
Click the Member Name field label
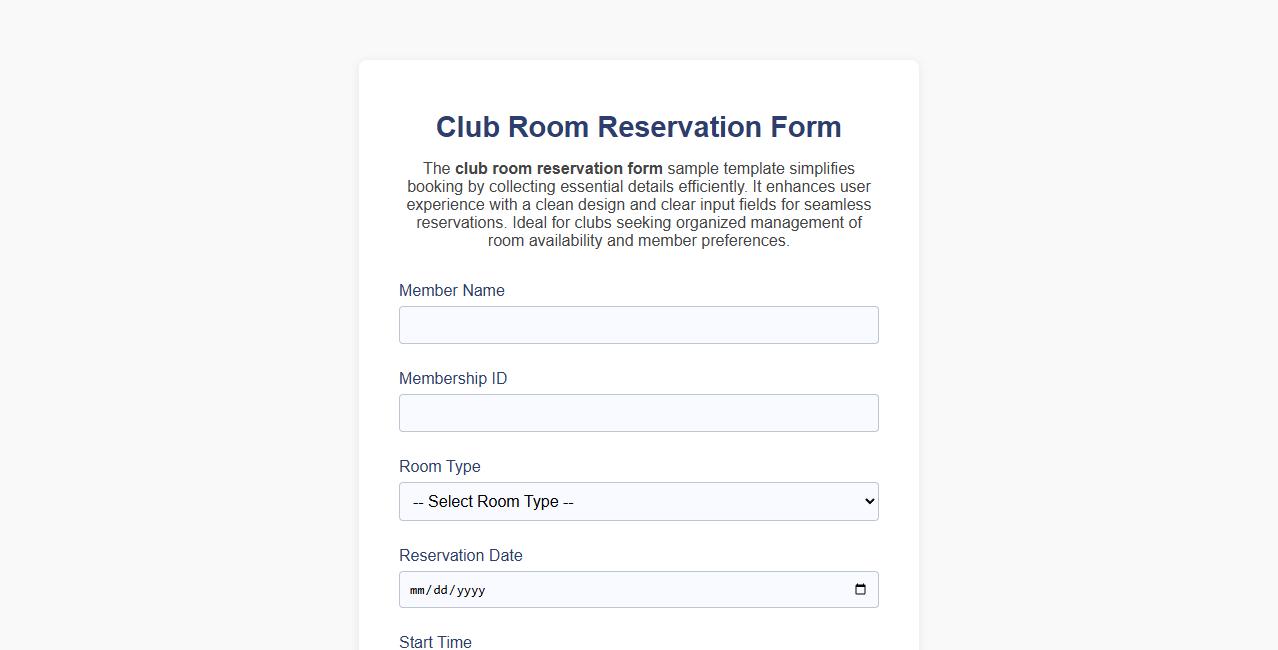pos(451,290)
